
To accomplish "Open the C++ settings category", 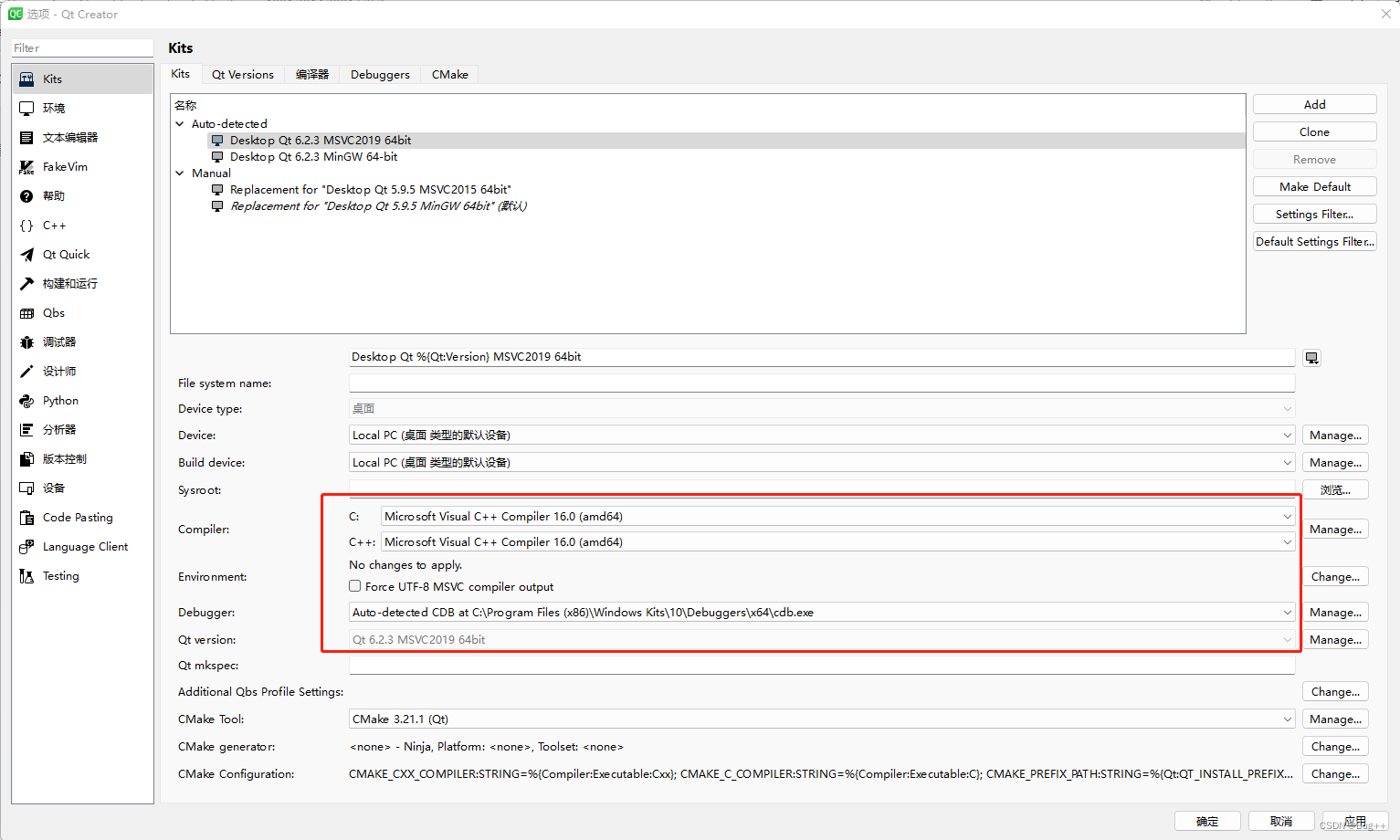I will pyautogui.click(x=82, y=225).
